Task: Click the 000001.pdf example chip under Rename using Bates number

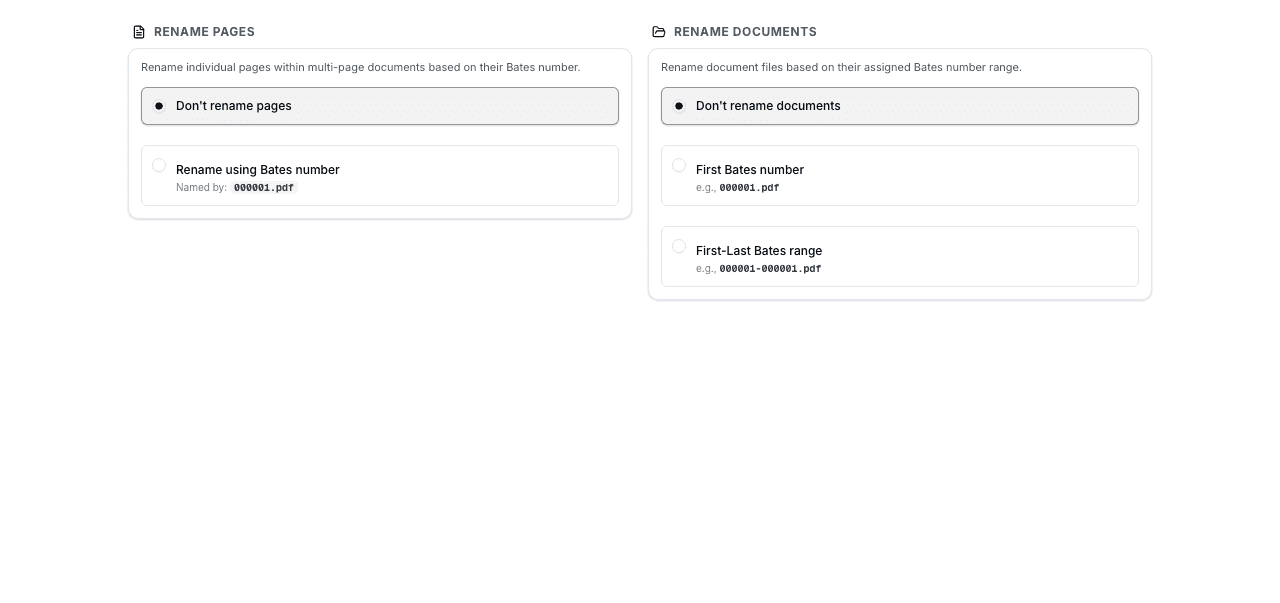Action: coord(263,187)
